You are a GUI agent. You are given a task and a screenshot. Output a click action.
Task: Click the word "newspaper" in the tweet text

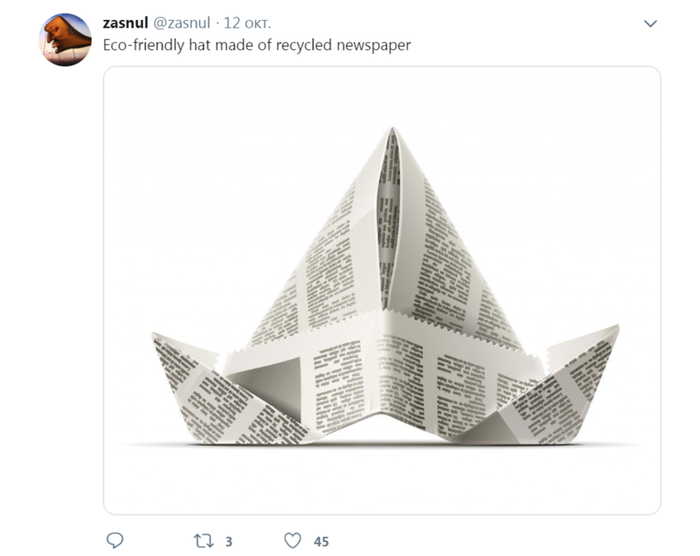(x=376, y=45)
